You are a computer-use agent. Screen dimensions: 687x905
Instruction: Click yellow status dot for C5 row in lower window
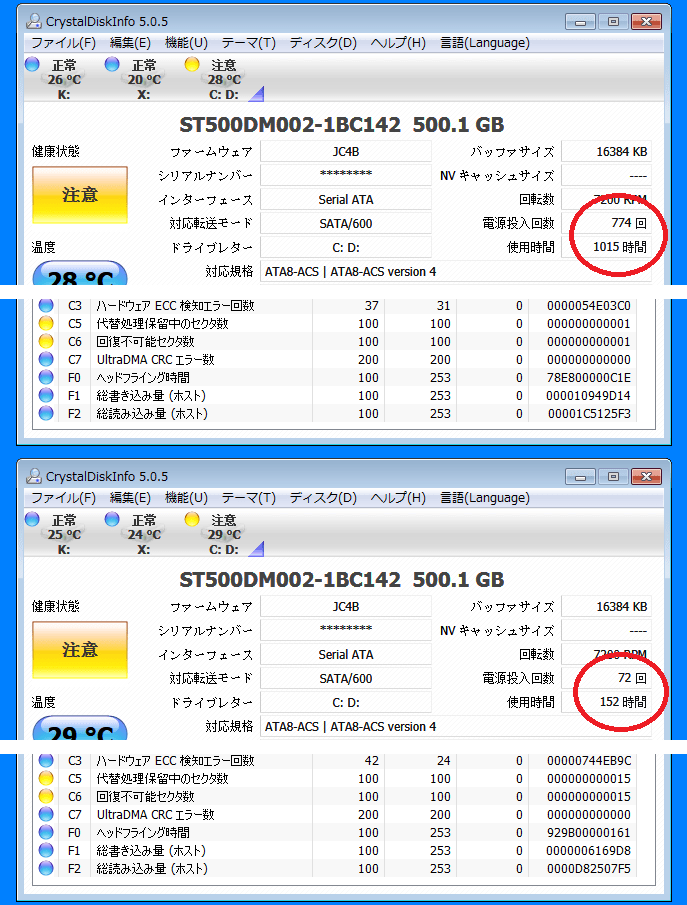[46, 778]
